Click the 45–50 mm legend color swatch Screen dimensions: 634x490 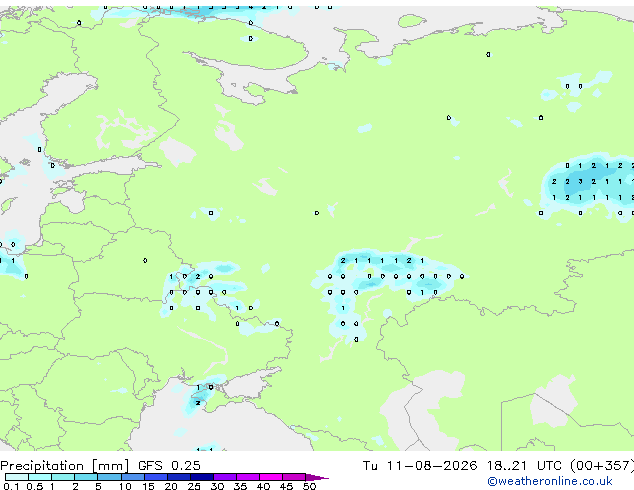pyautogui.click(x=294, y=477)
